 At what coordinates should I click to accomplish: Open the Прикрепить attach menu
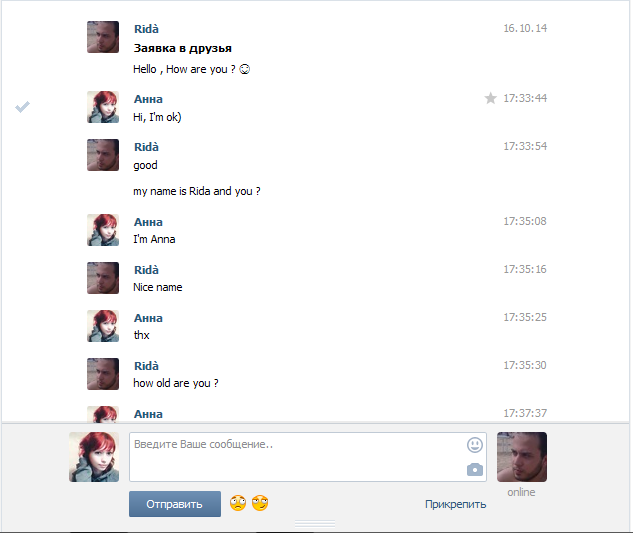[455, 504]
